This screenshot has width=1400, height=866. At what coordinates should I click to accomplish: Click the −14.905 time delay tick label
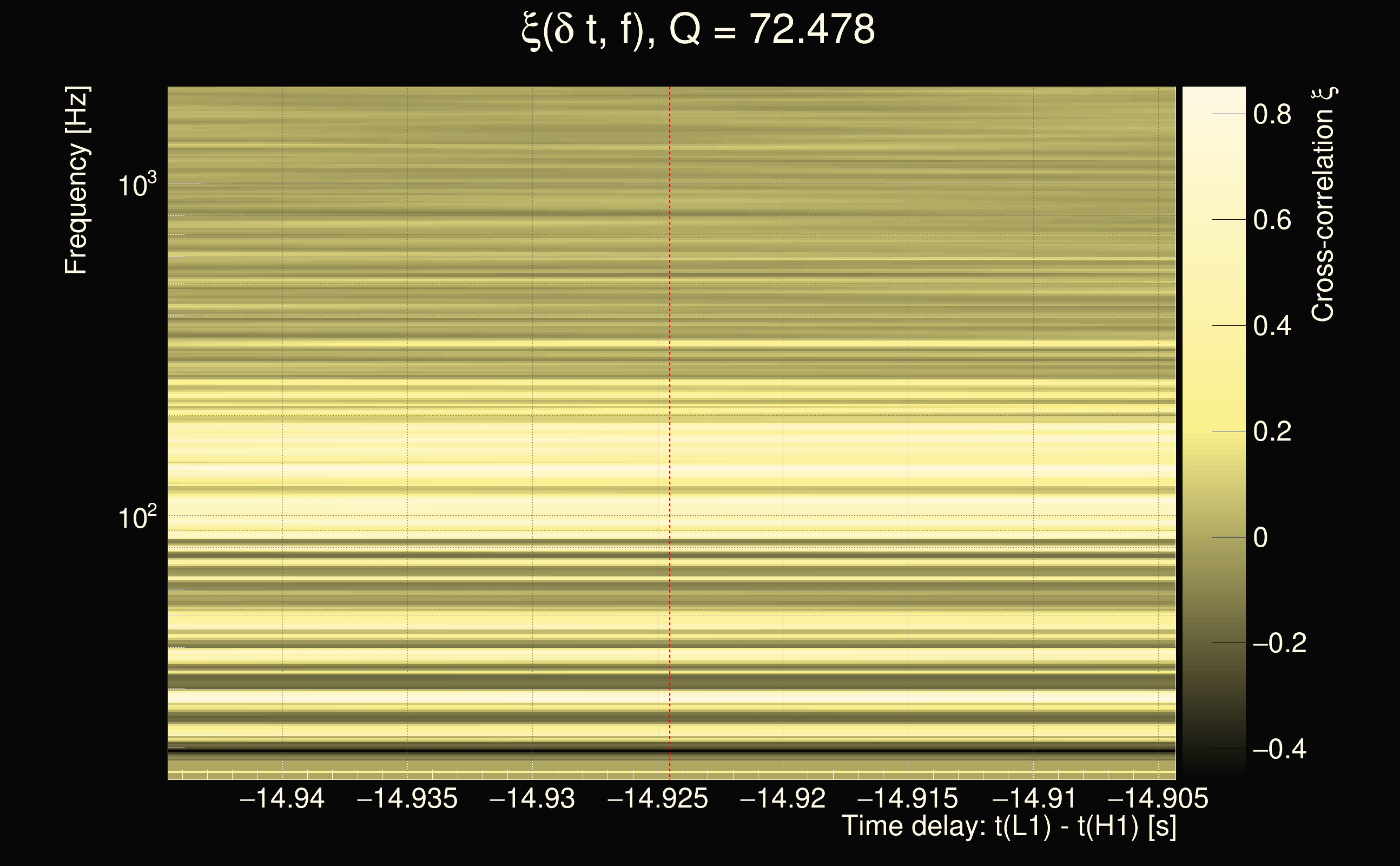pyautogui.click(x=1159, y=798)
